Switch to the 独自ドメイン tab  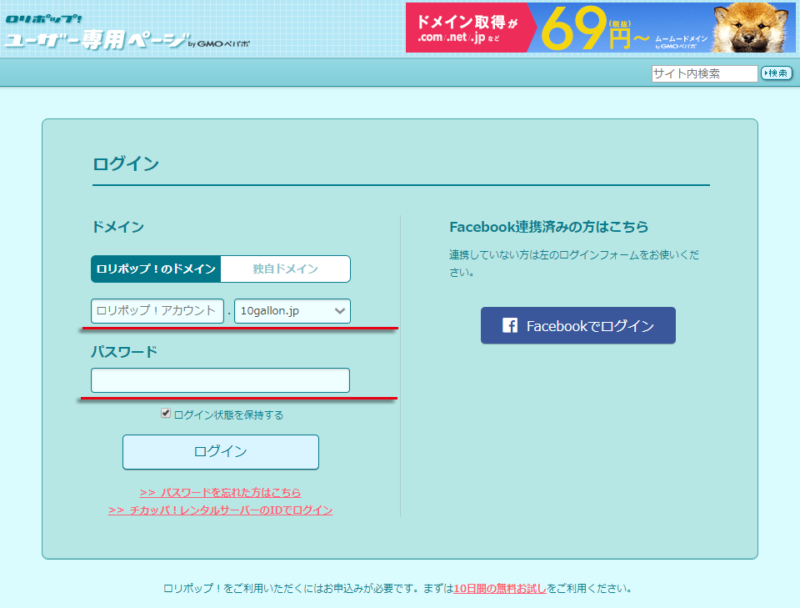point(285,269)
